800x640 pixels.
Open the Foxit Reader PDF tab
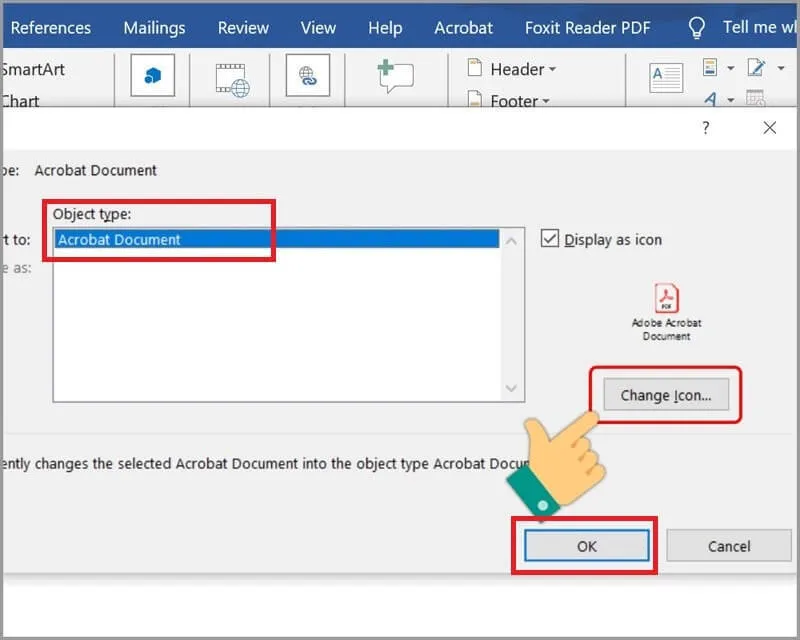[x=587, y=28]
